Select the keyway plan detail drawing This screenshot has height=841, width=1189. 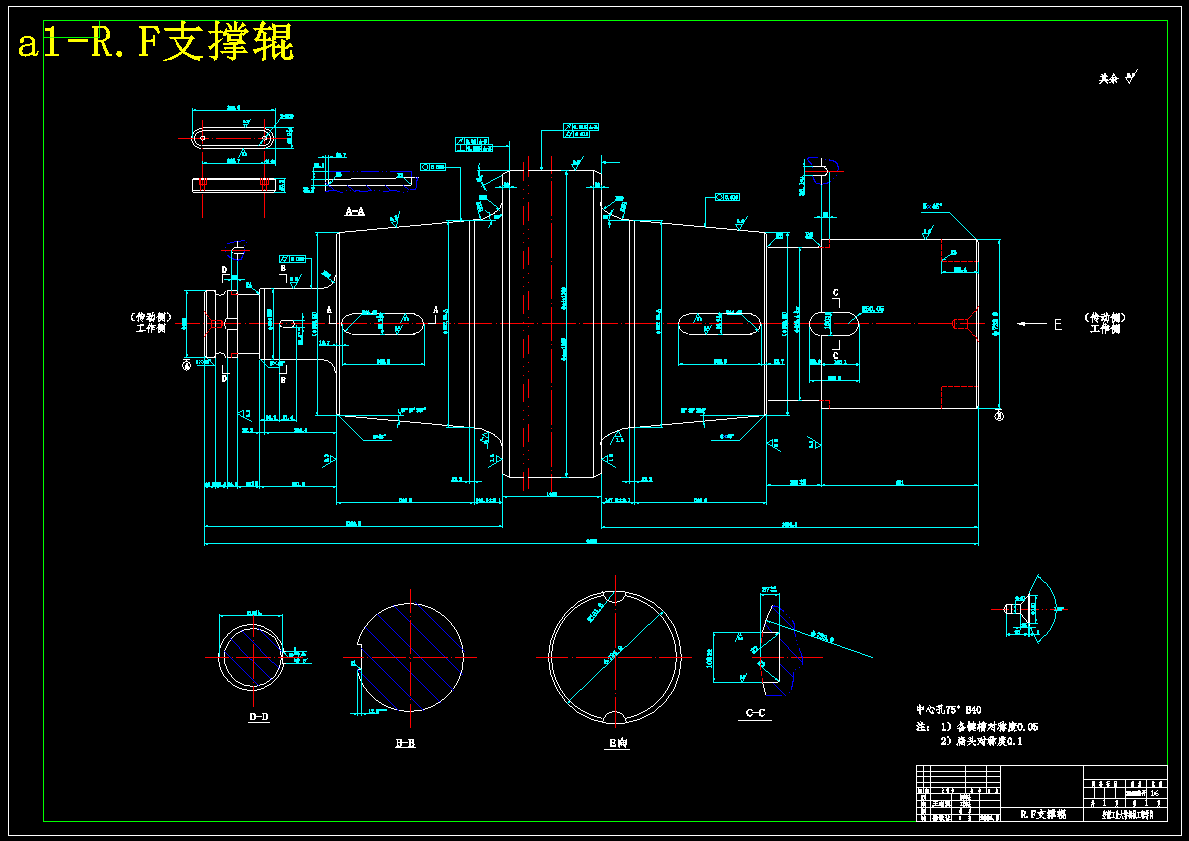(234, 137)
